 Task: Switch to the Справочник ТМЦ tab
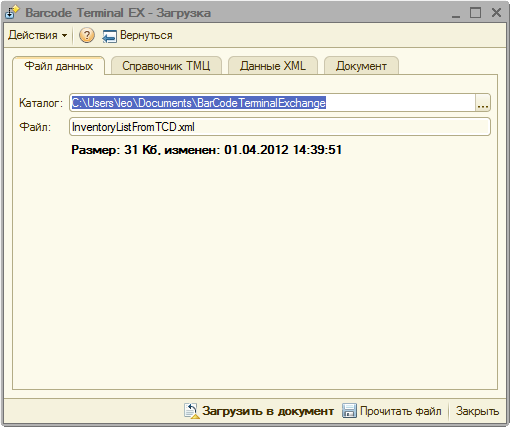[x=166, y=66]
